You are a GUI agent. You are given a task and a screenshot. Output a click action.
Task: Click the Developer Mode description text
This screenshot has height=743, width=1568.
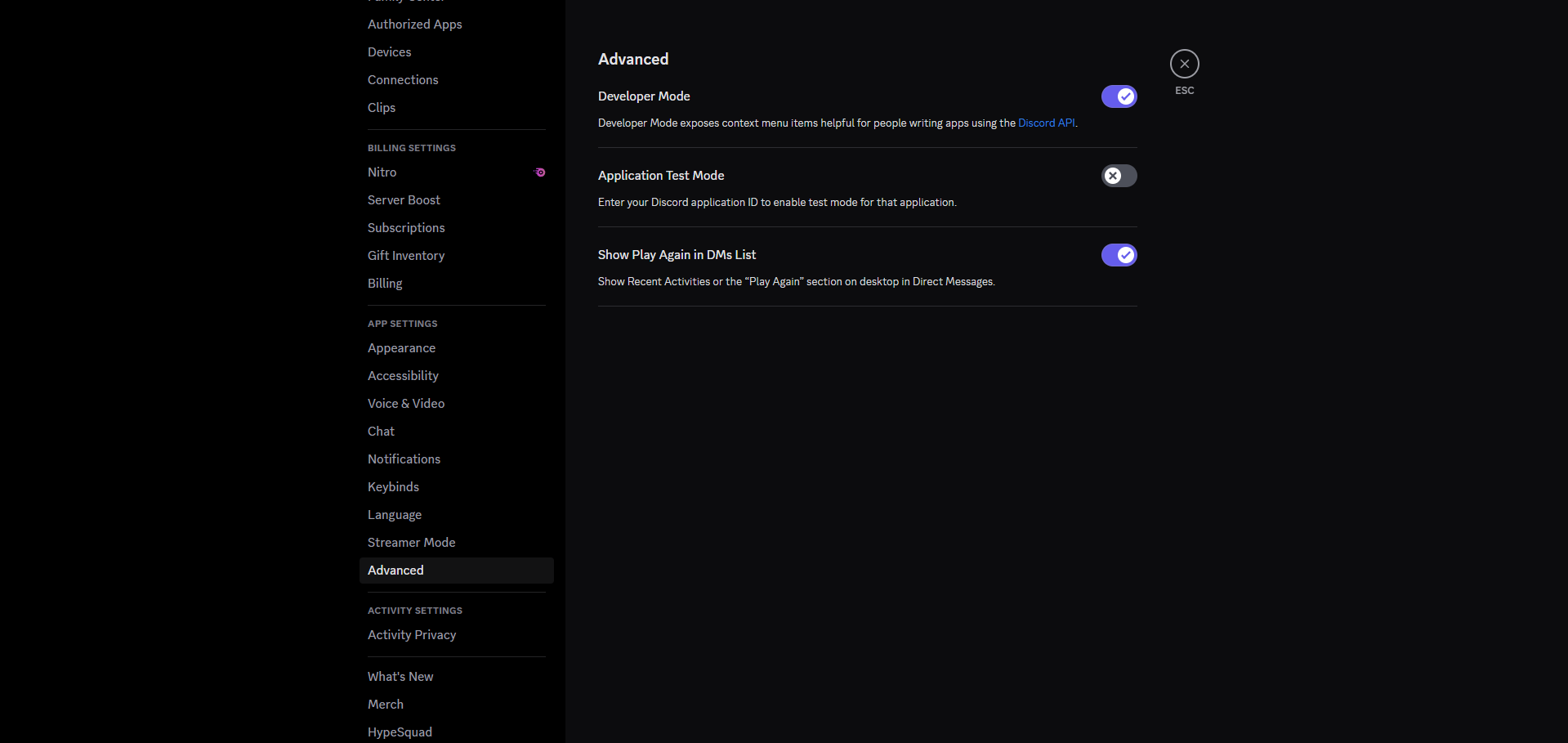coord(838,123)
